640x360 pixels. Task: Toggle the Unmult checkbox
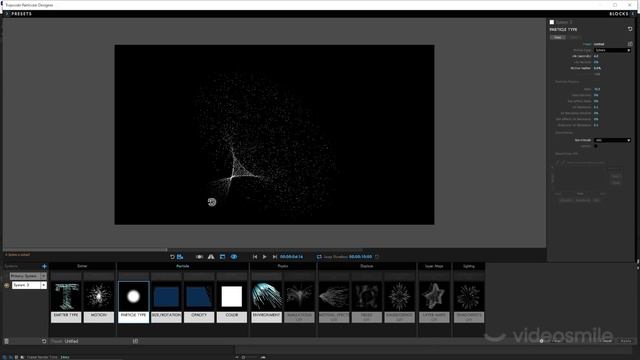pyautogui.click(x=596, y=146)
